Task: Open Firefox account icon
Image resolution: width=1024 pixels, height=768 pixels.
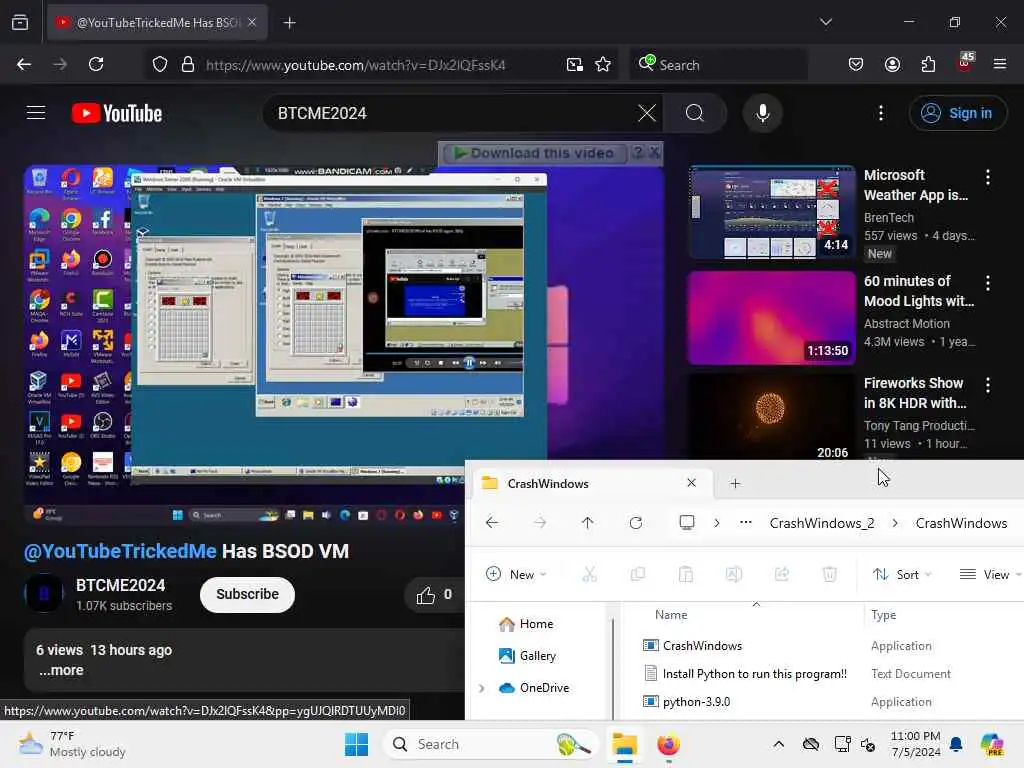Action: pos(892,65)
